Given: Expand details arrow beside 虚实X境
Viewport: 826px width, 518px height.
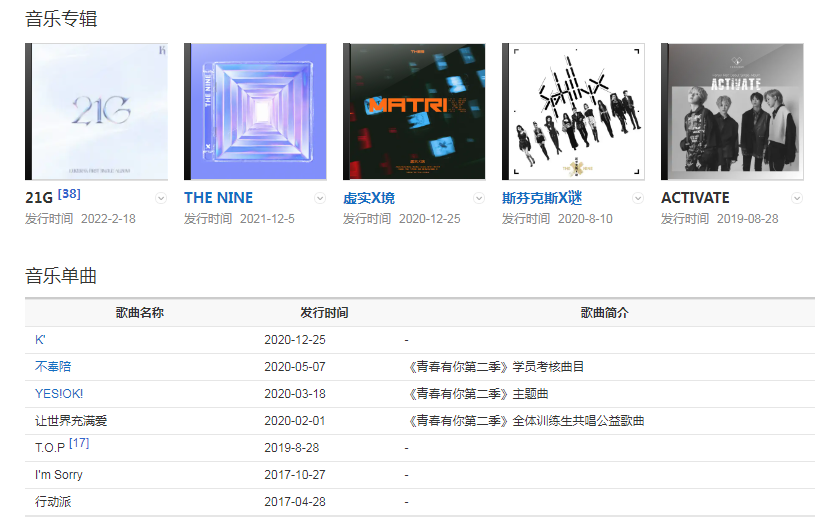Looking at the screenshot, I should point(479,198).
